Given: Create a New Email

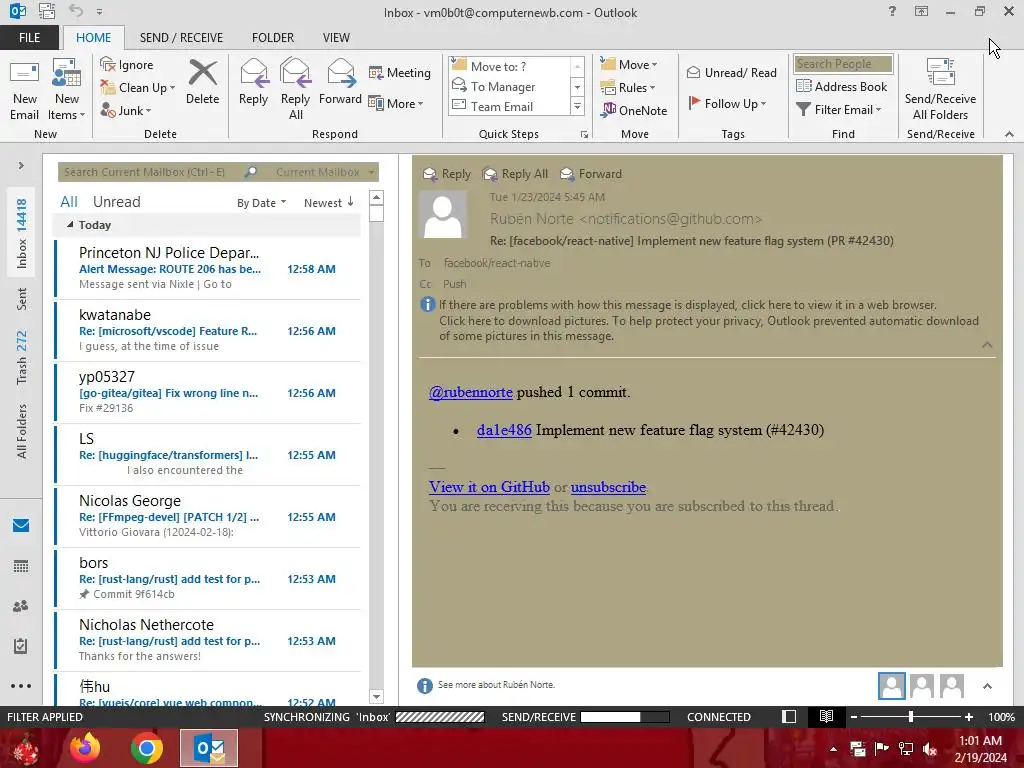Looking at the screenshot, I should coord(25,90).
